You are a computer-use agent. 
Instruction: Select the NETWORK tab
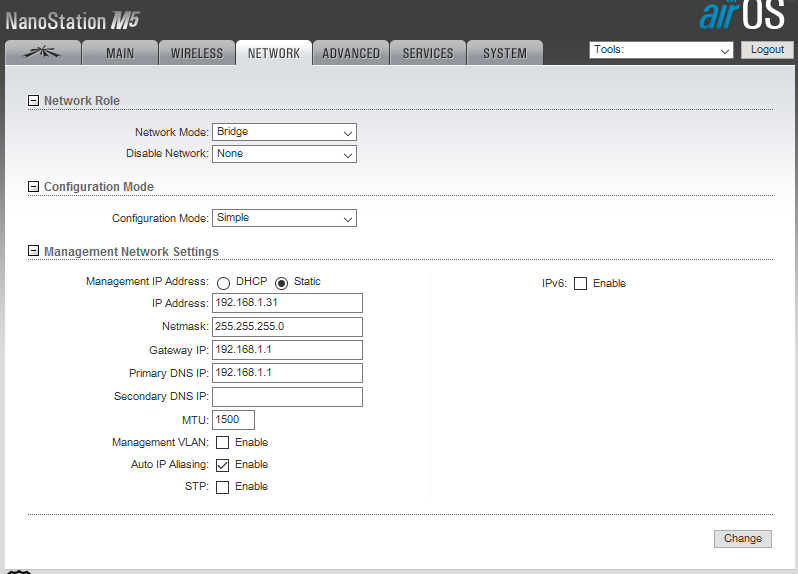(x=274, y=53)
